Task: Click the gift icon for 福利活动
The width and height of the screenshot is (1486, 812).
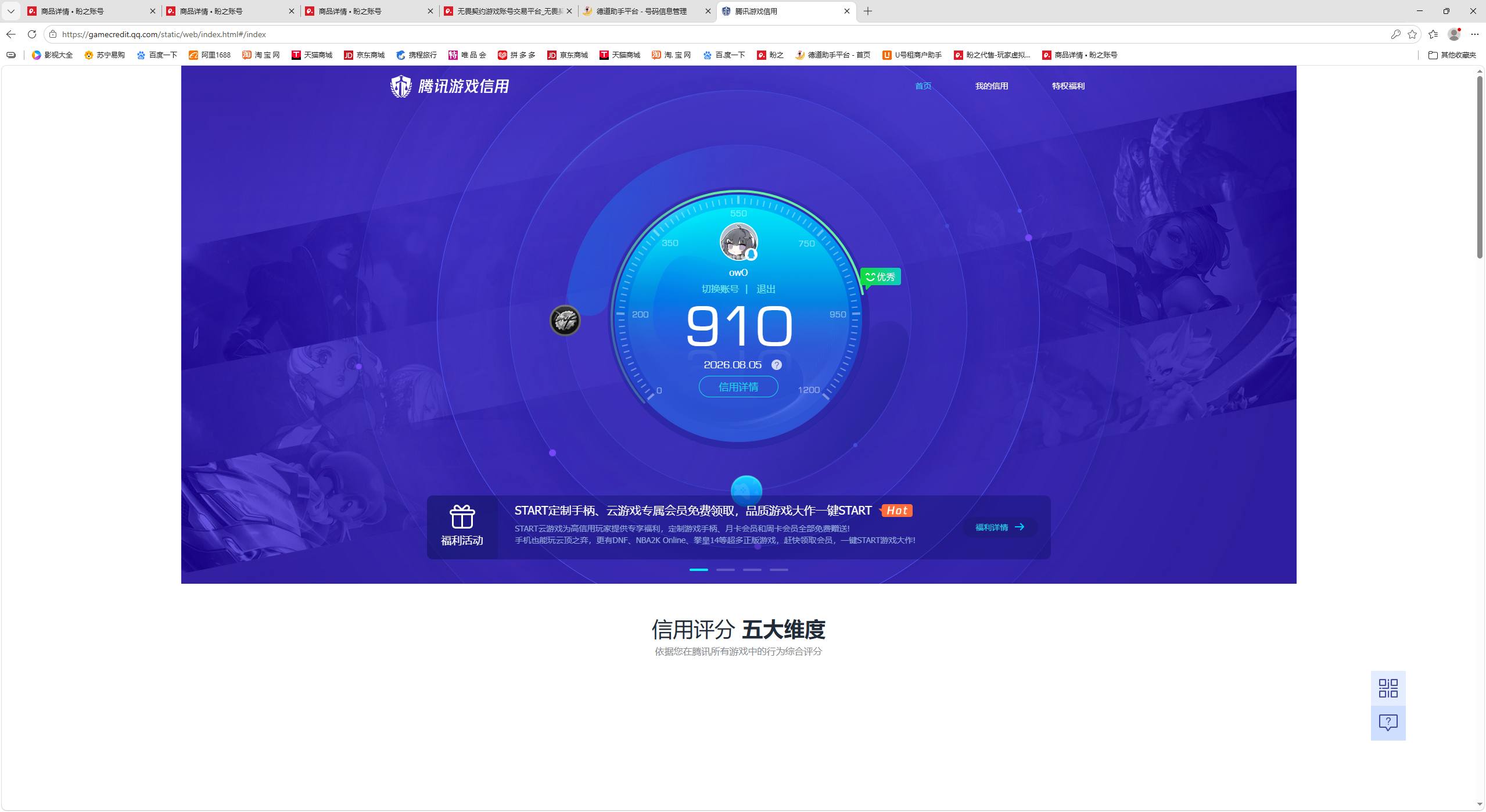Action: (x=462, y=516)
